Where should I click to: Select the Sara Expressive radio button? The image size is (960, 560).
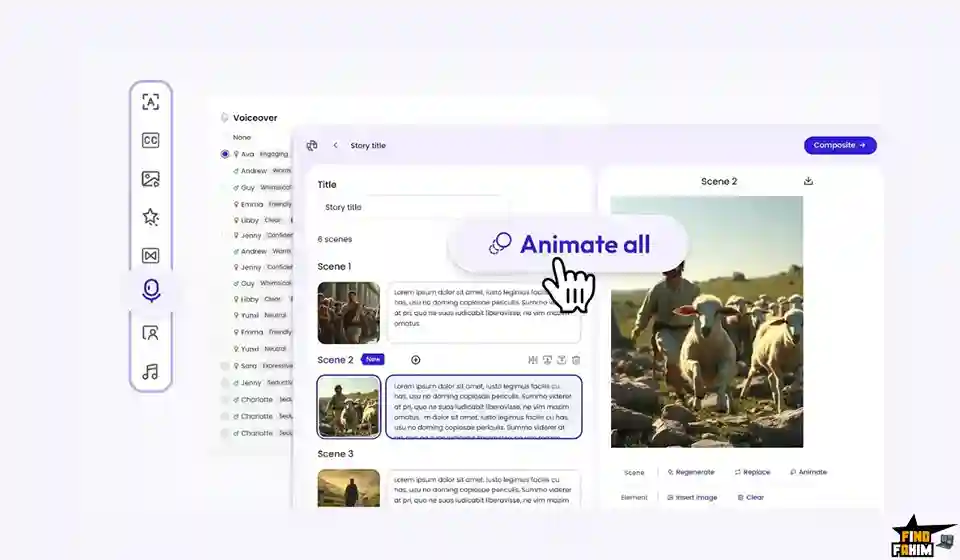[225, 366]
